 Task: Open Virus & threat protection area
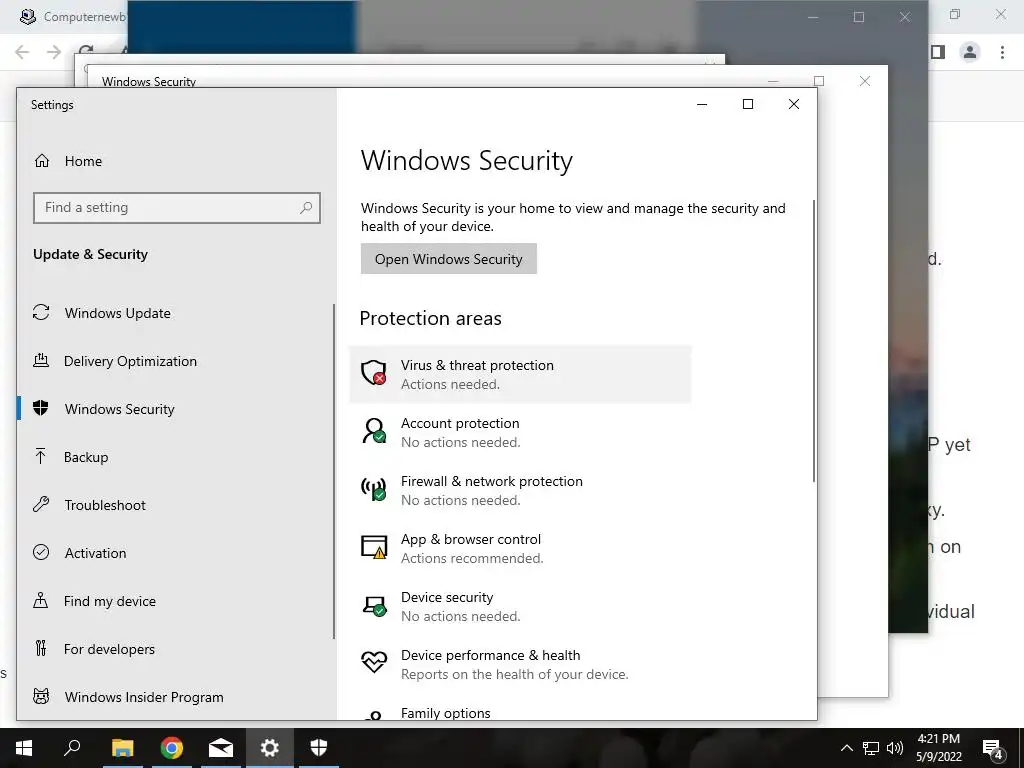pyautogui.click(x=520, y=374)
